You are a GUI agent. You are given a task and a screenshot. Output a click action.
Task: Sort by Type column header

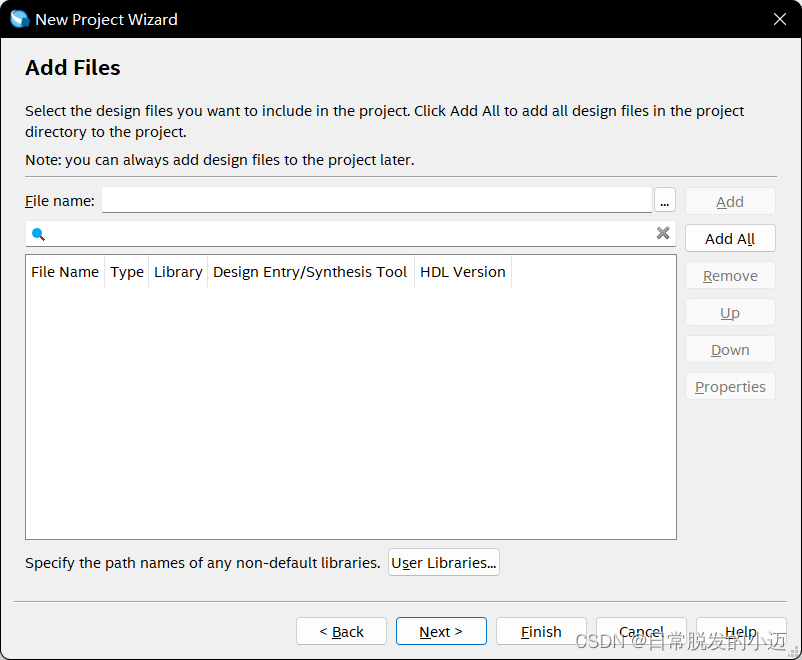[x=127, y=272]
